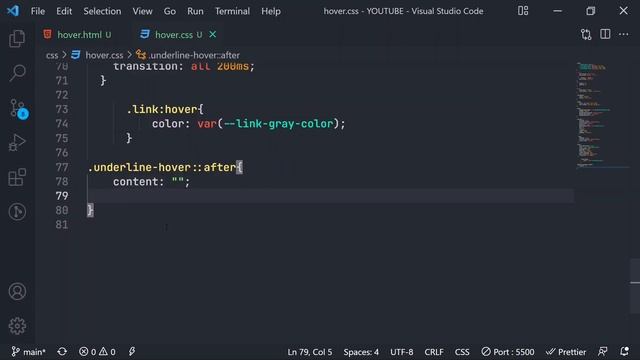
Task: Open the Terminal menu
Action: click(233, 11)
